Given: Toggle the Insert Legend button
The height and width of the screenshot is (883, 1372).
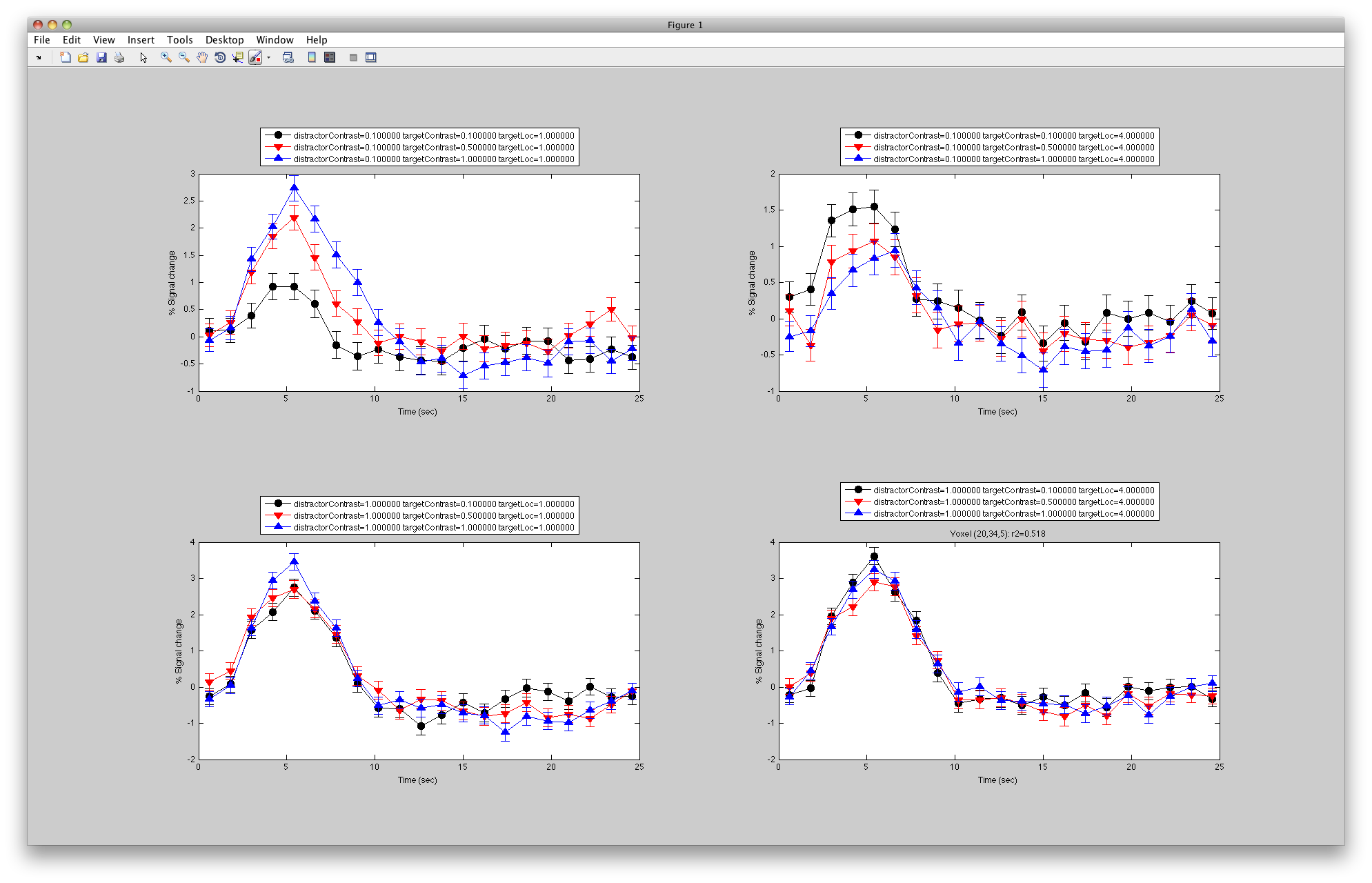Looking at the screenshot, I should pyautogui.click(x=330, y=57).
